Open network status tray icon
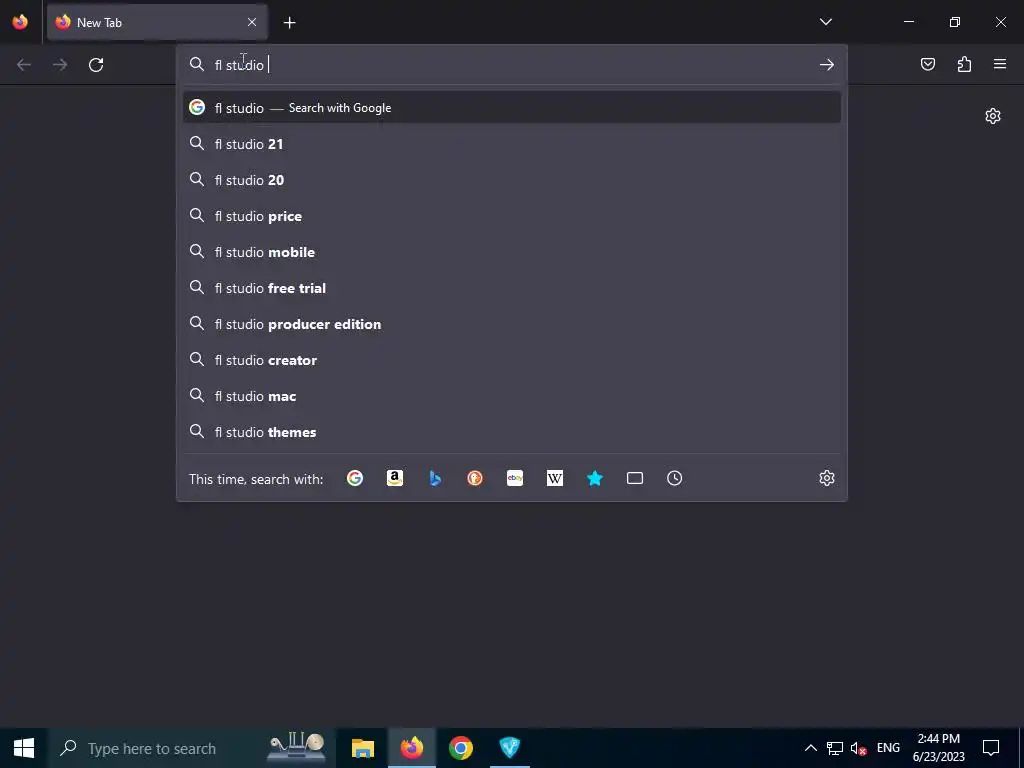 point(835,748)
